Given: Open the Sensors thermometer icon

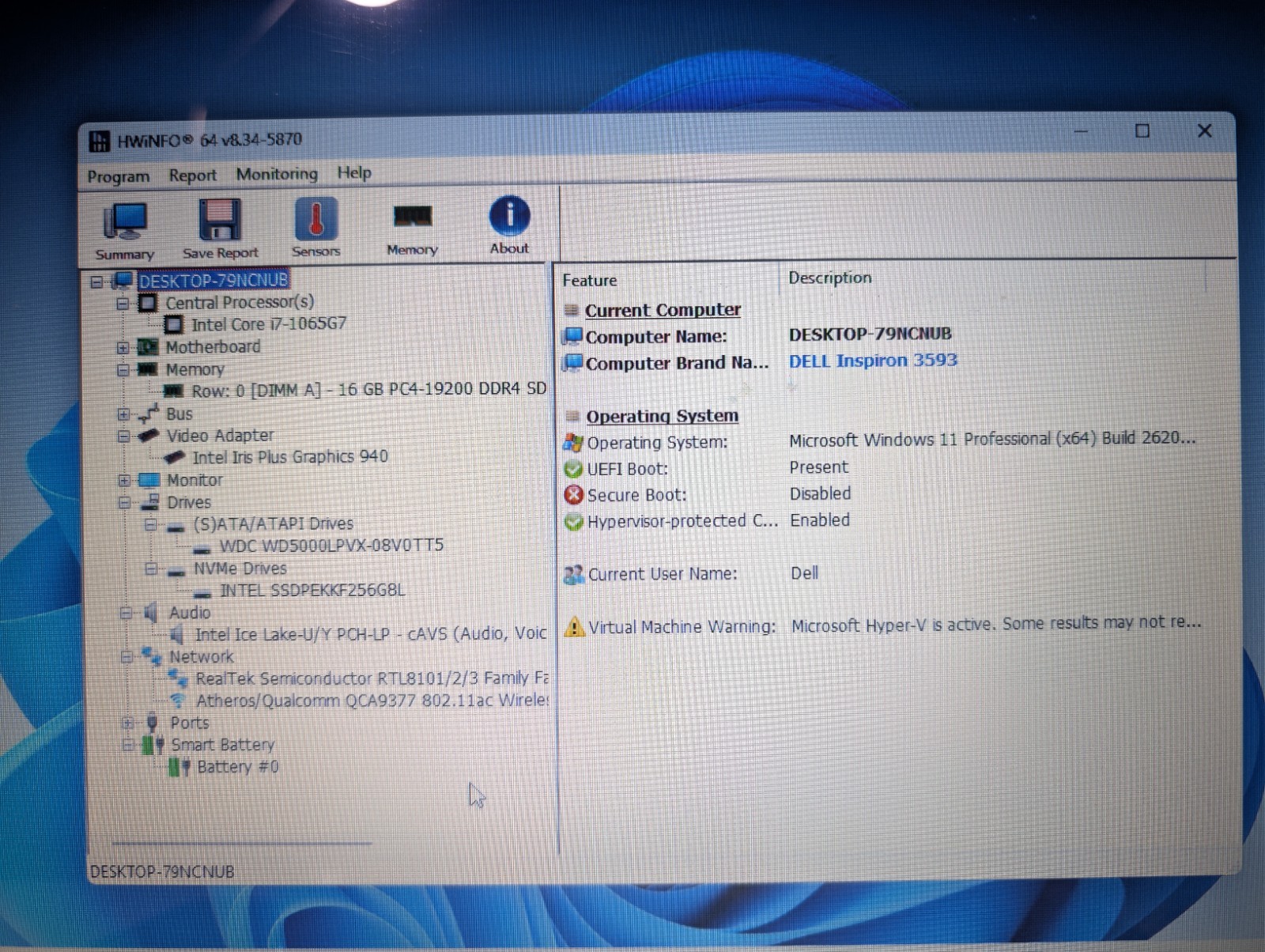Looking at the screenshot, I should pyautogui.click(x=316, y=226).
